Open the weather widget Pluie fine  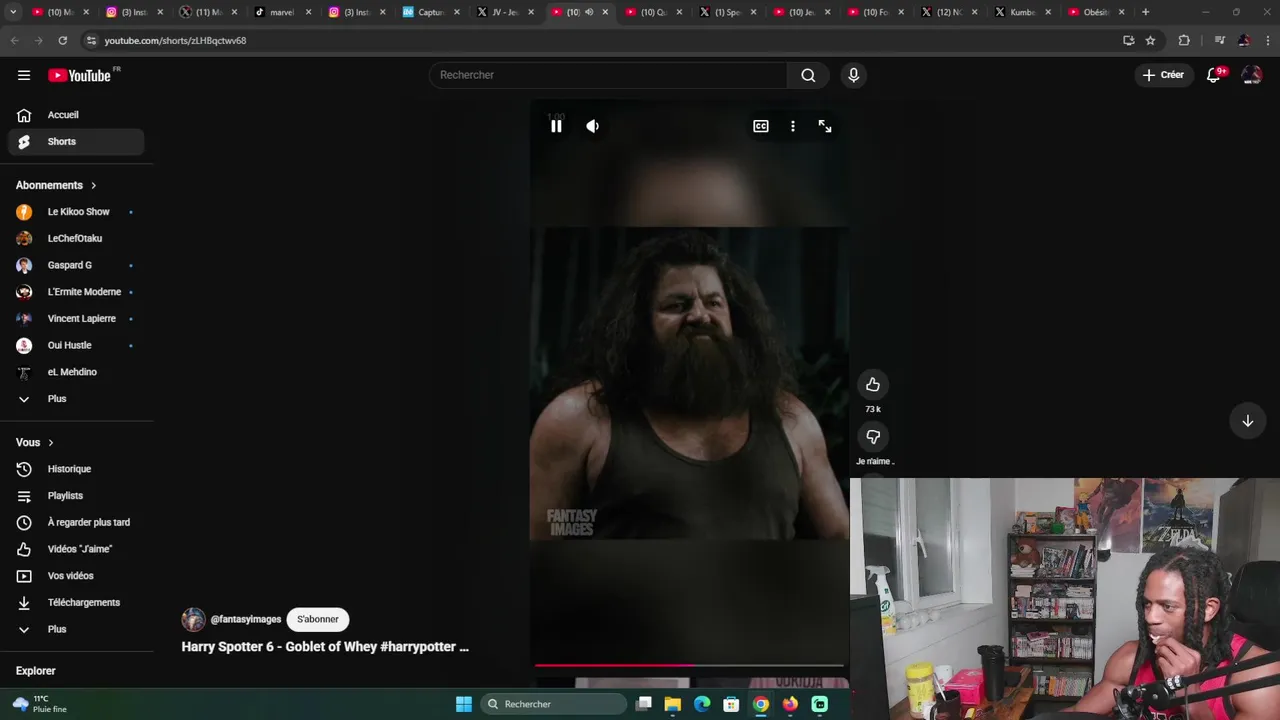[41, 704]
